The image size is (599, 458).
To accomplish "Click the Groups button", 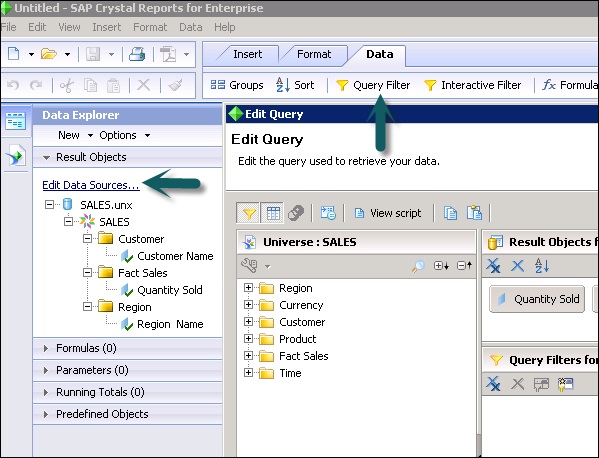I will point(237,85).
